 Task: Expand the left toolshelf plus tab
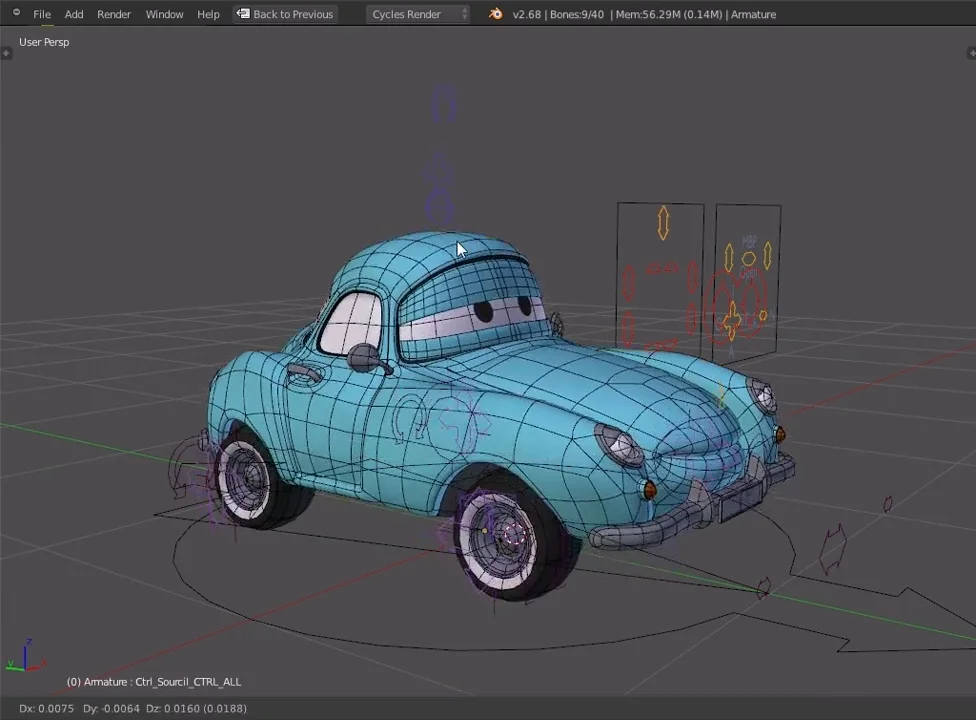6,54
